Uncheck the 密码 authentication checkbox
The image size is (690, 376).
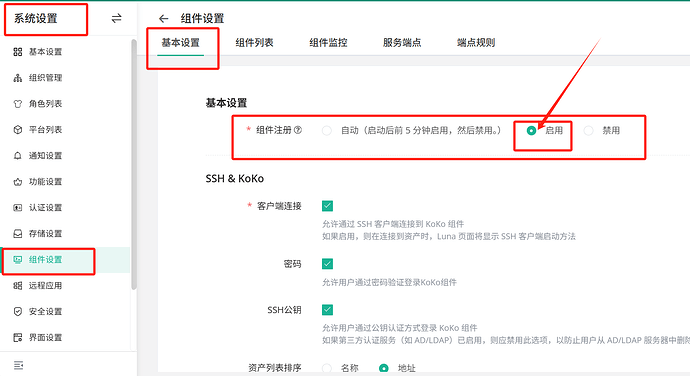click(327, 264)
